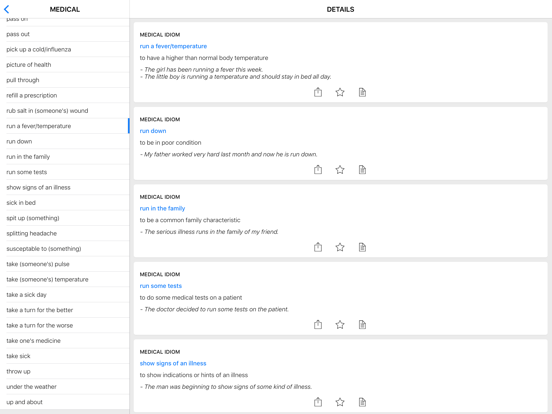
Task: Mark 'run in the family' as favorite
Action: pos(340,247)
